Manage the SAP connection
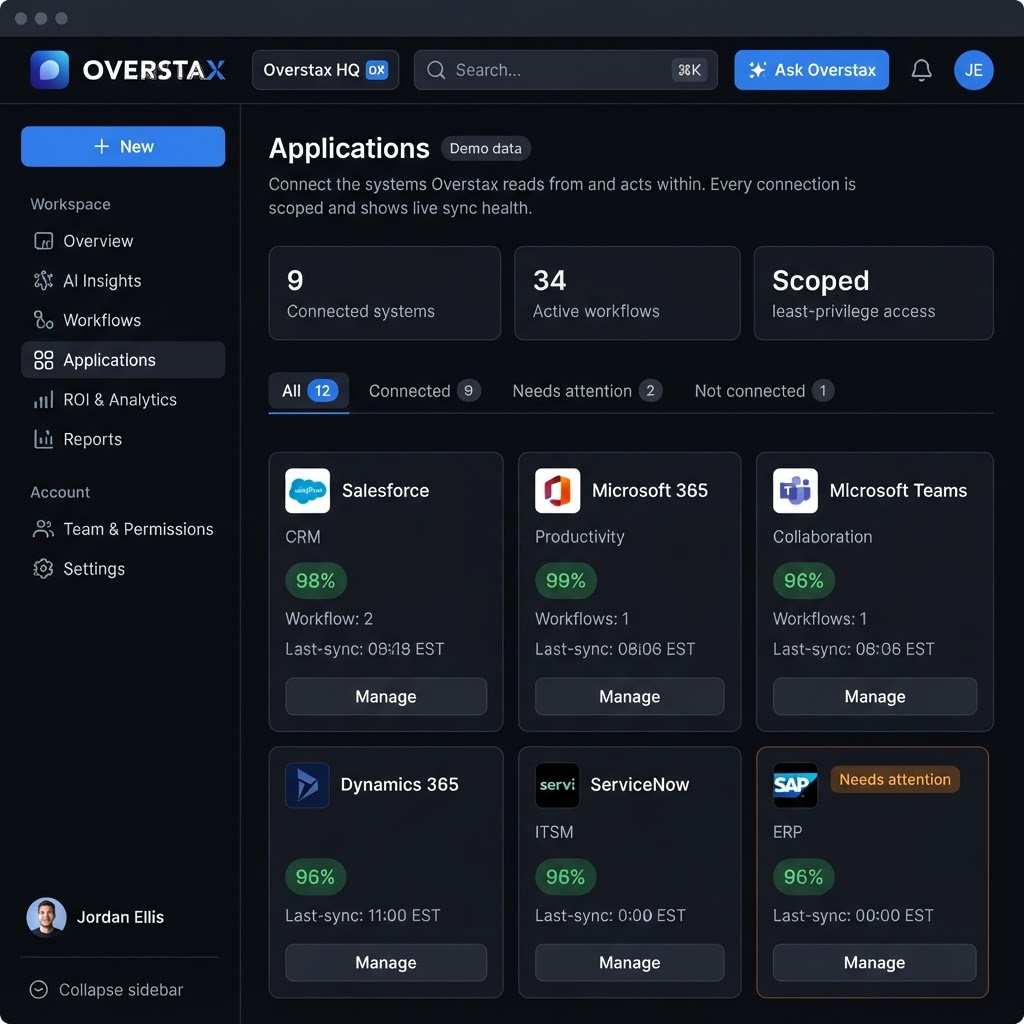 click(x=874, y=962)
